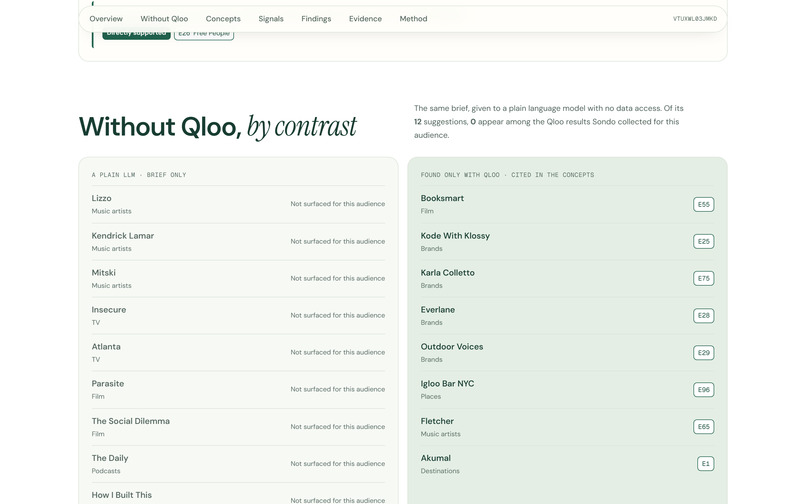Click the Outdoor Voices brand name

[452, 347]
